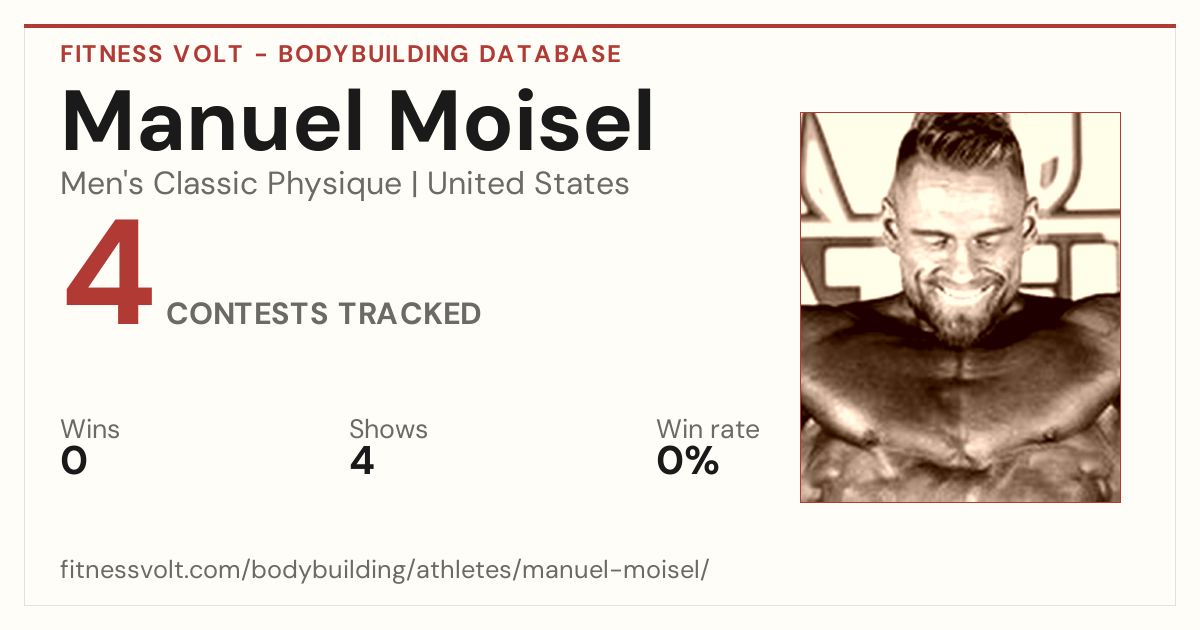
Task: Click the 0% win rate value
Action: coord(688,461)
